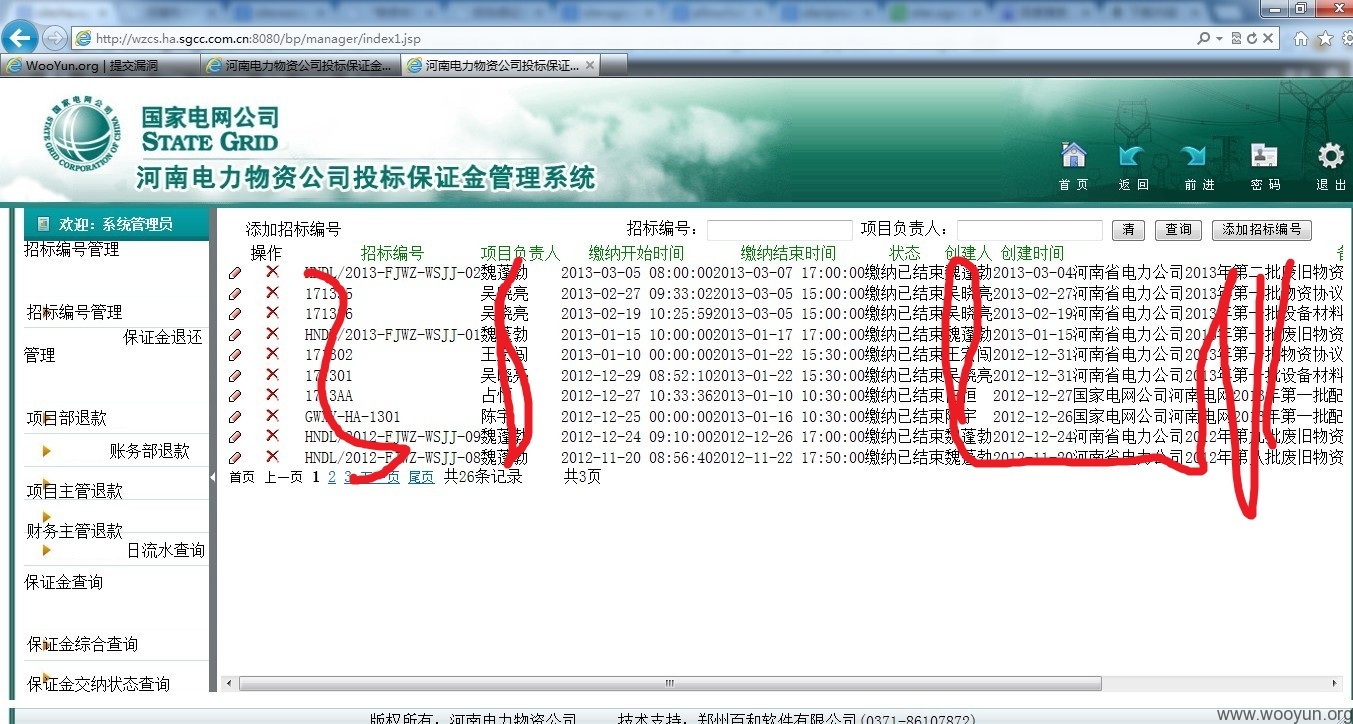The image size is (1353, 724).
Task: Edit the GWXX-HA-1301 row
Action: 235,416
